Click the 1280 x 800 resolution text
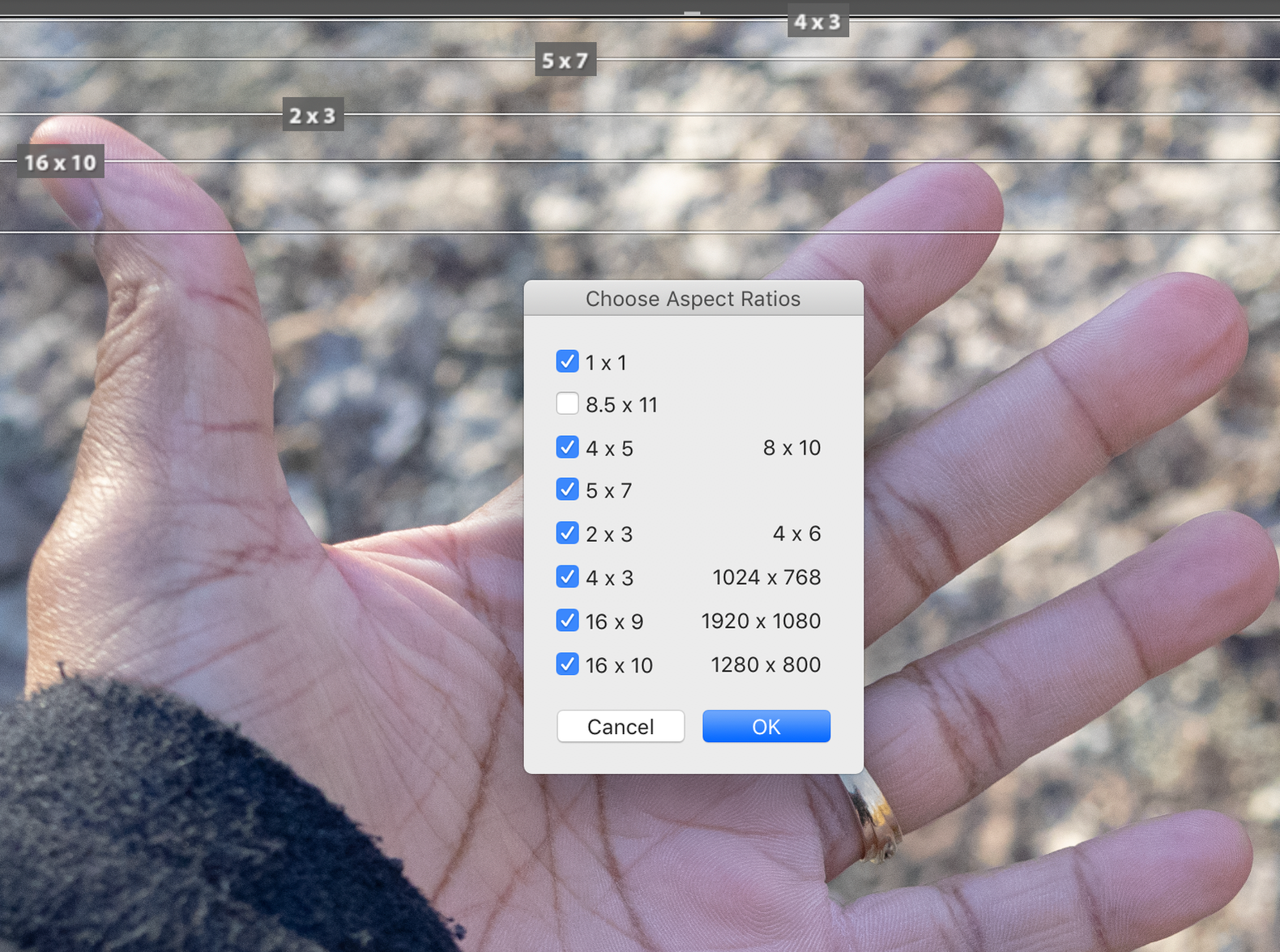1280x952 pixels. [x=766, y=664]
